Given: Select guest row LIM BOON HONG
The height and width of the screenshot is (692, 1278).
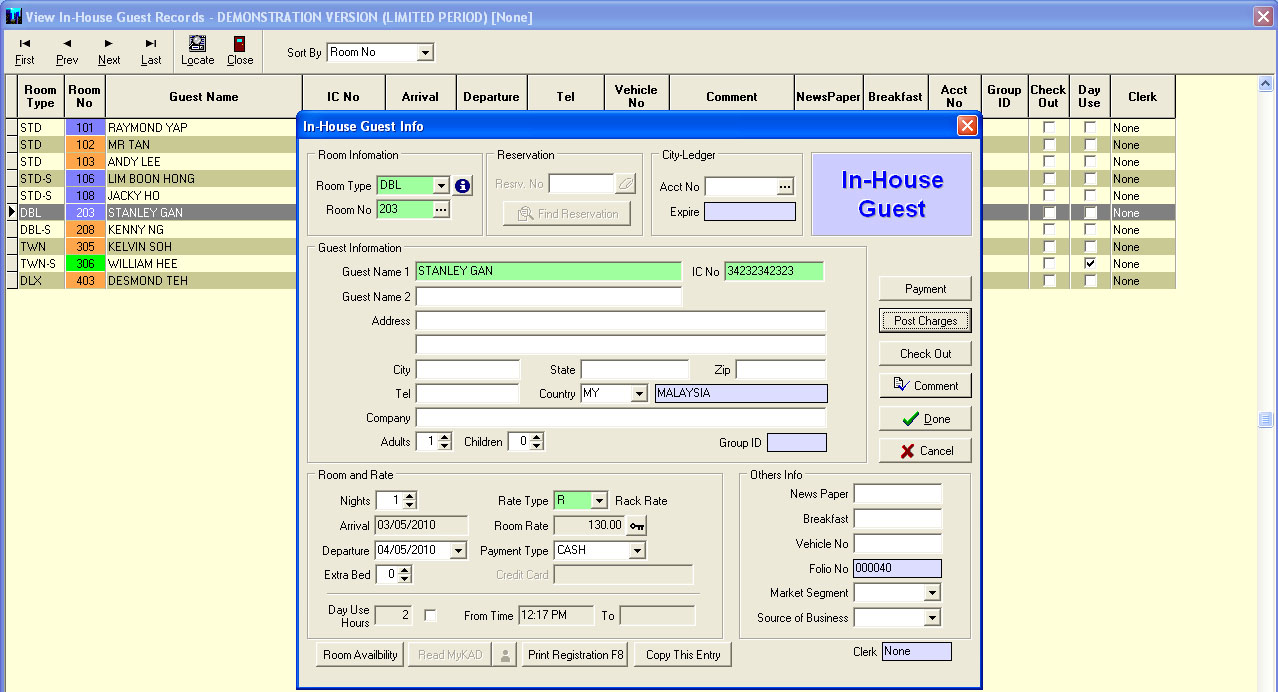Looking at the screenshot, I should (204, 179).
